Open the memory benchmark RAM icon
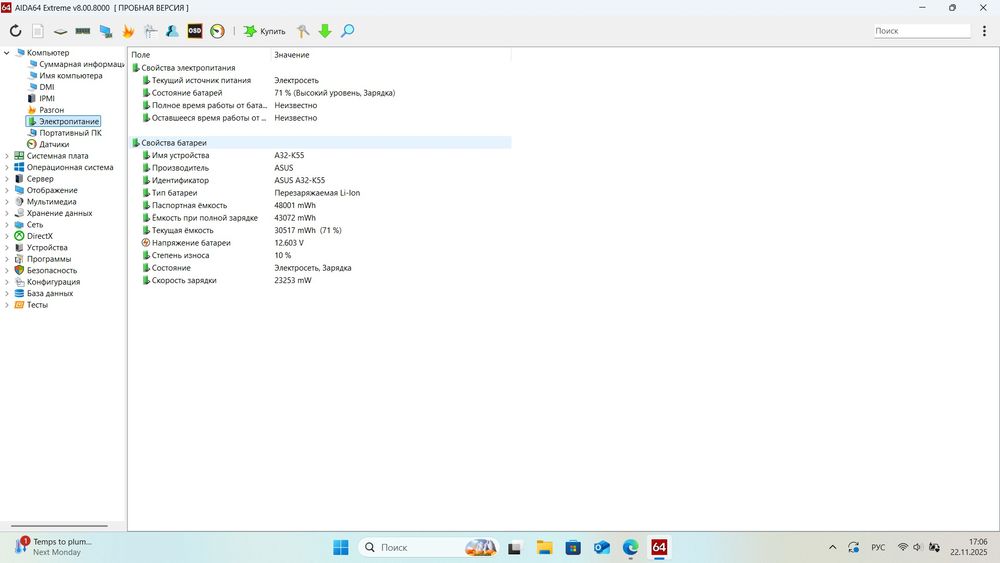The width and height of the screenshot is (1000, 563). pyautogui.click(x=83, y=31)
